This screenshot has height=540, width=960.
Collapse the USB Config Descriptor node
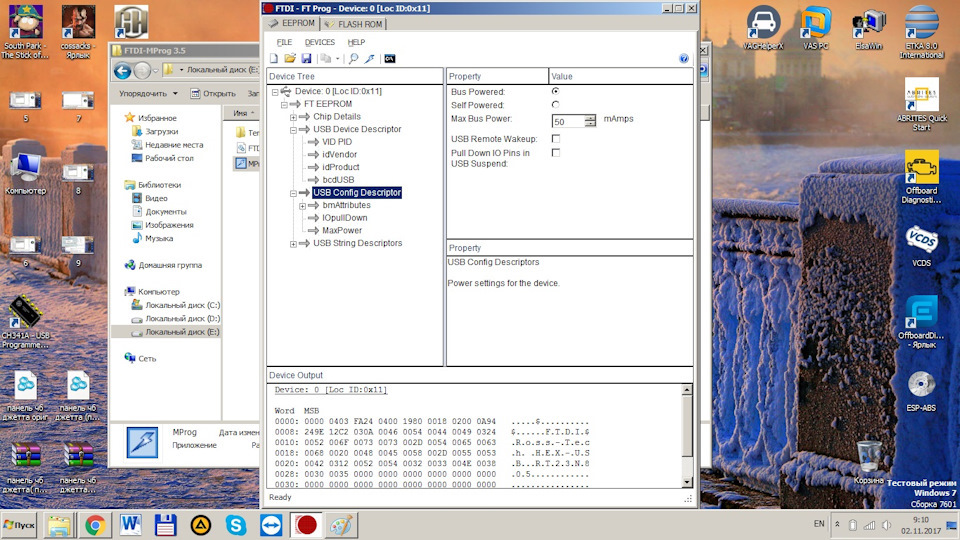pos(293,193)
